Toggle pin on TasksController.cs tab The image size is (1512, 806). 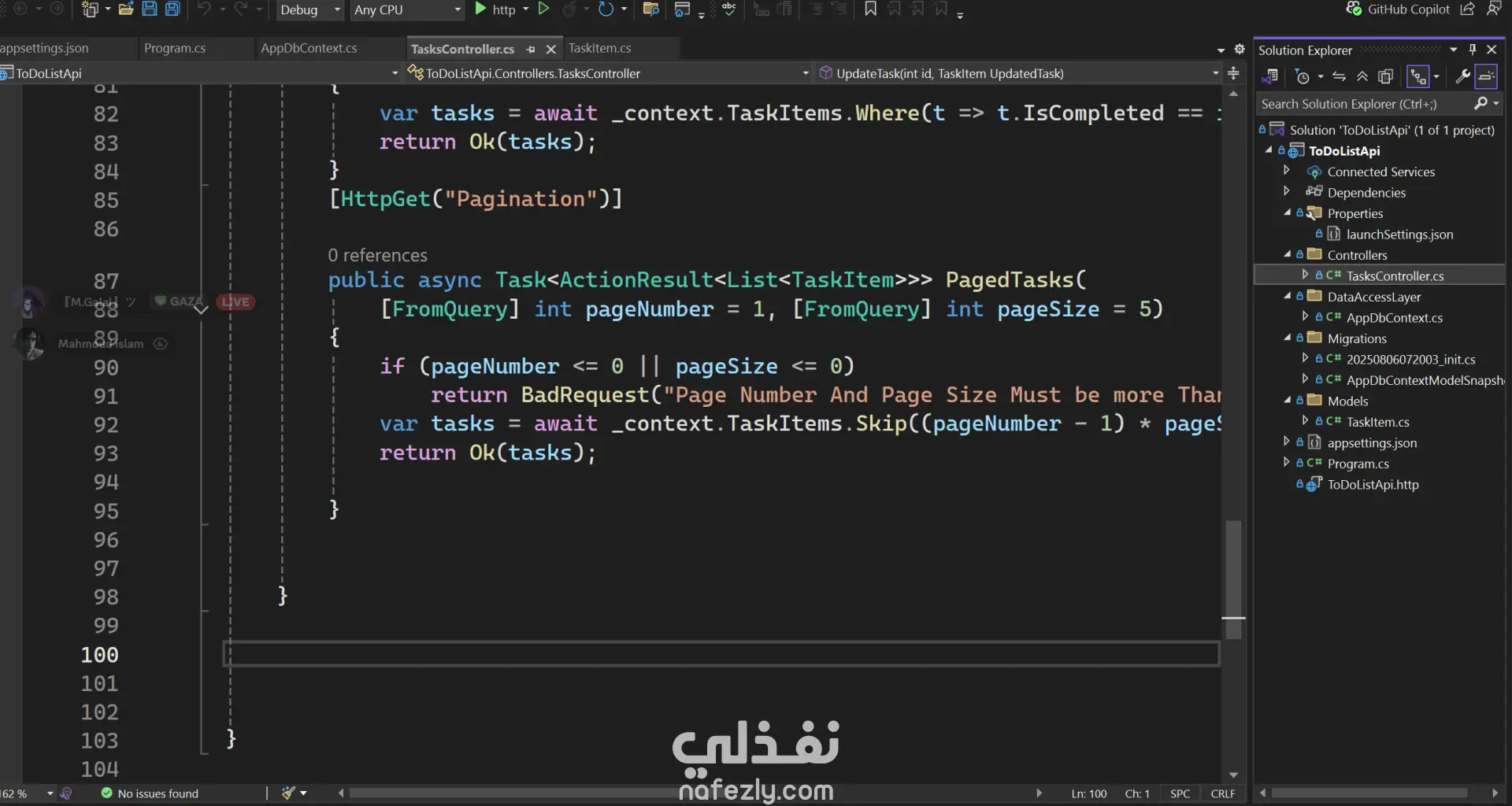pyautogui.click(x=531, y=50)
